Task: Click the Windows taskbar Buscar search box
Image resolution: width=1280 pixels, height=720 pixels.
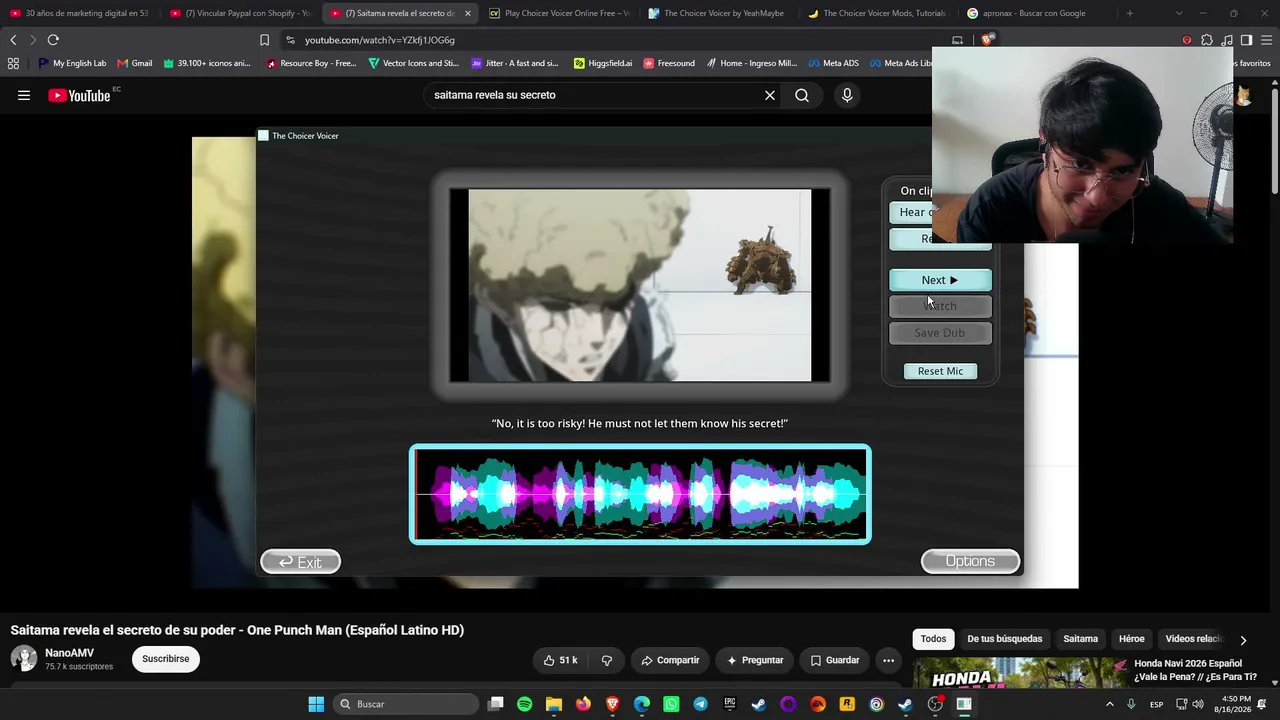Action: pos(405,704)
